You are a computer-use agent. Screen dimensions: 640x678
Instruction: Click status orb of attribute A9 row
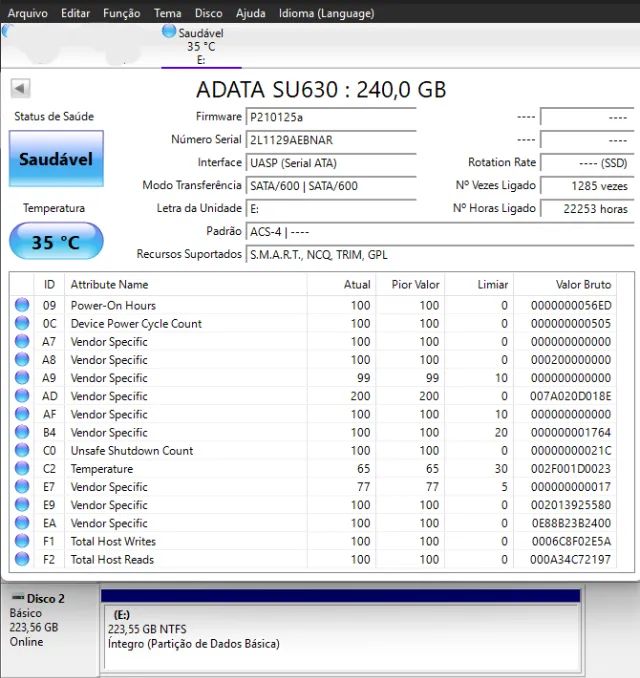(x=22, y=377)
